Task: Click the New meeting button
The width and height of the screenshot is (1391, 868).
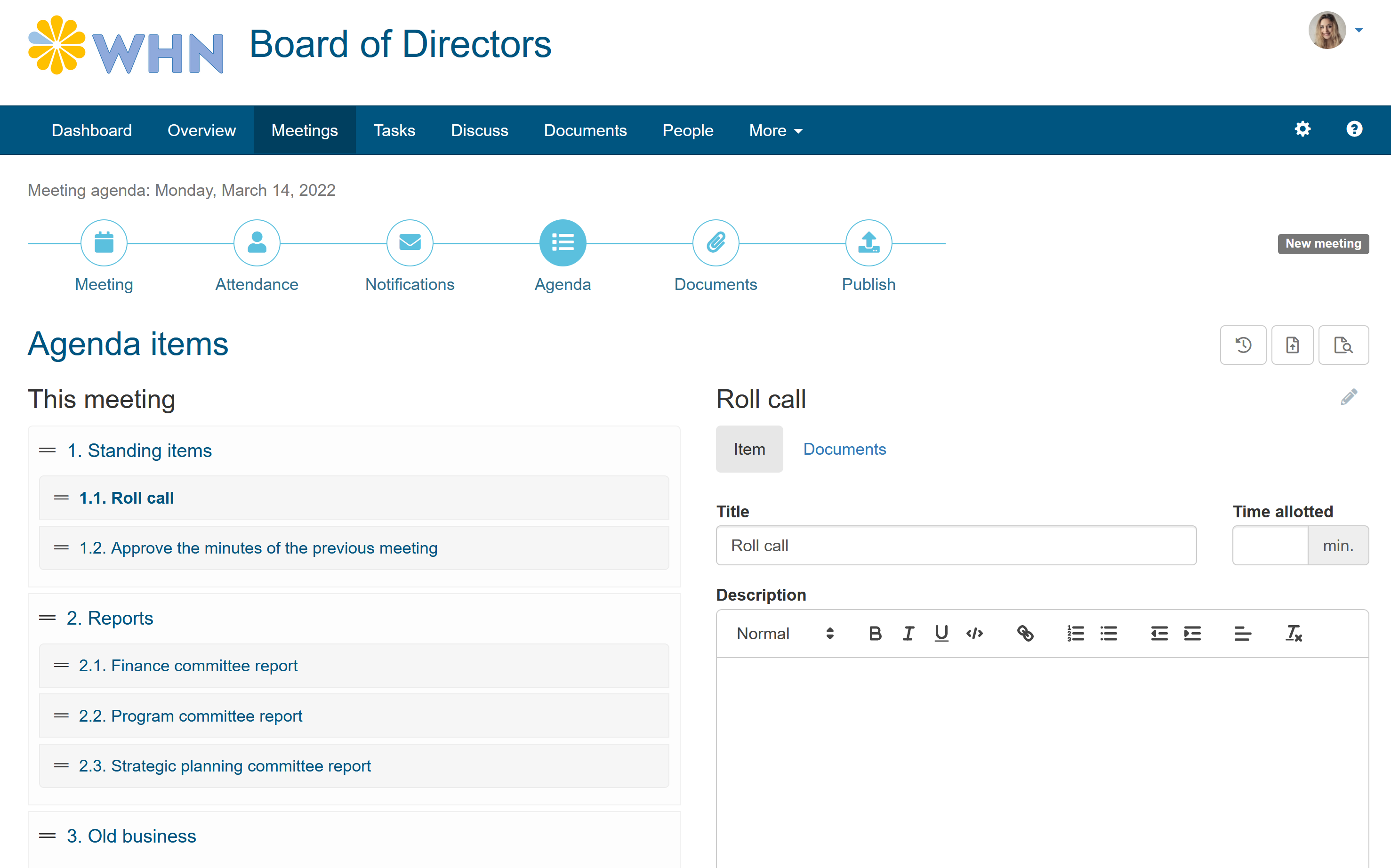Action: (1321, 243)
